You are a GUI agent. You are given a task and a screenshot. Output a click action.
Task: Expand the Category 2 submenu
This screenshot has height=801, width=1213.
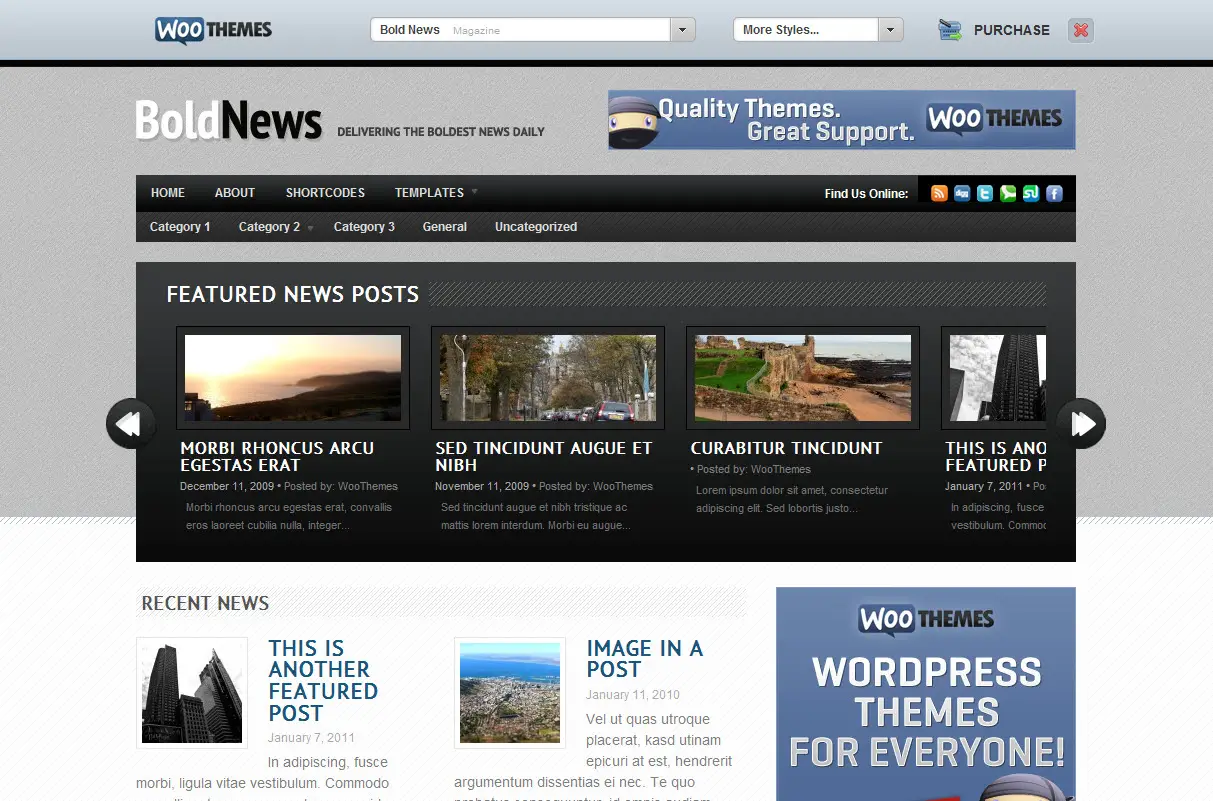click(276, 227)
